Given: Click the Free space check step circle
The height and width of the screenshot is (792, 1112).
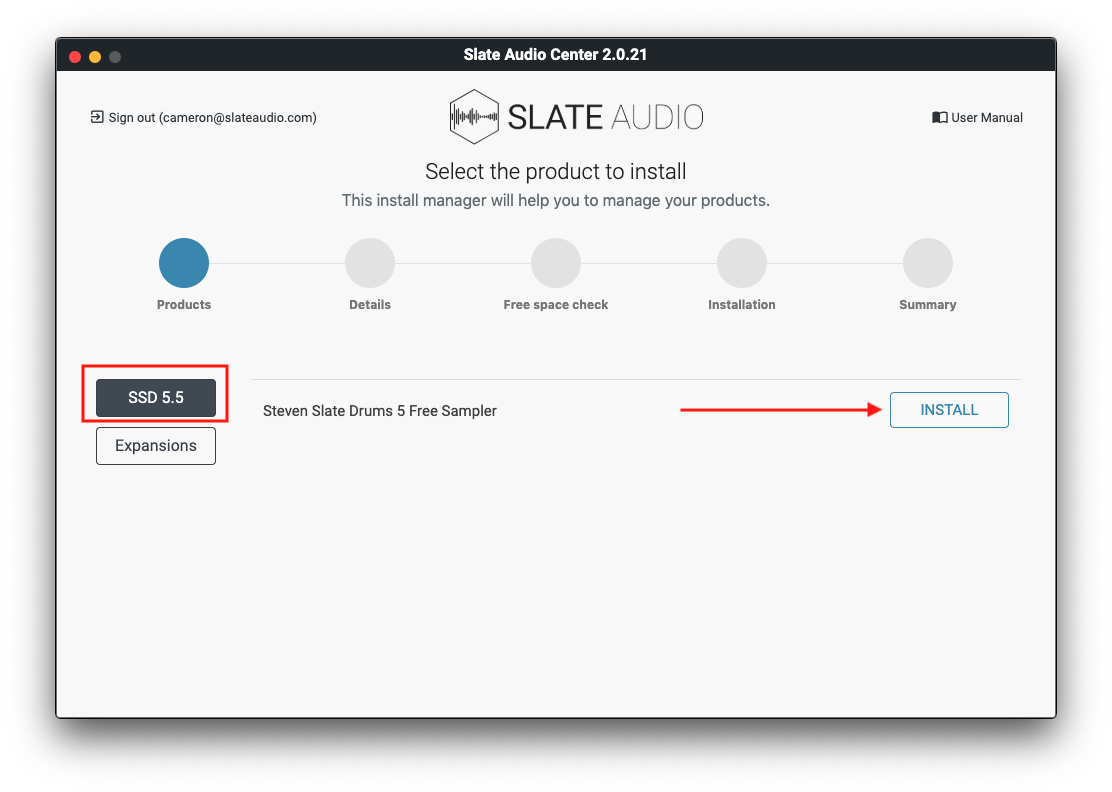Looking at the screenshot, I should 556,263.
